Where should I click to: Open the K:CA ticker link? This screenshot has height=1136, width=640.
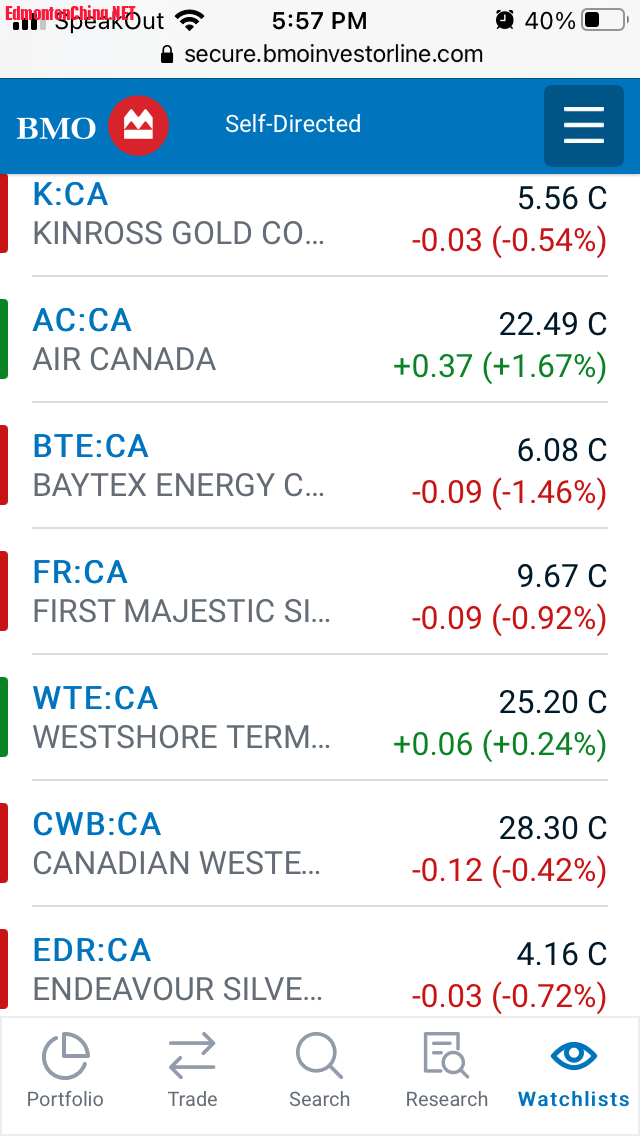pyautogui.click(x=70, y=195)
